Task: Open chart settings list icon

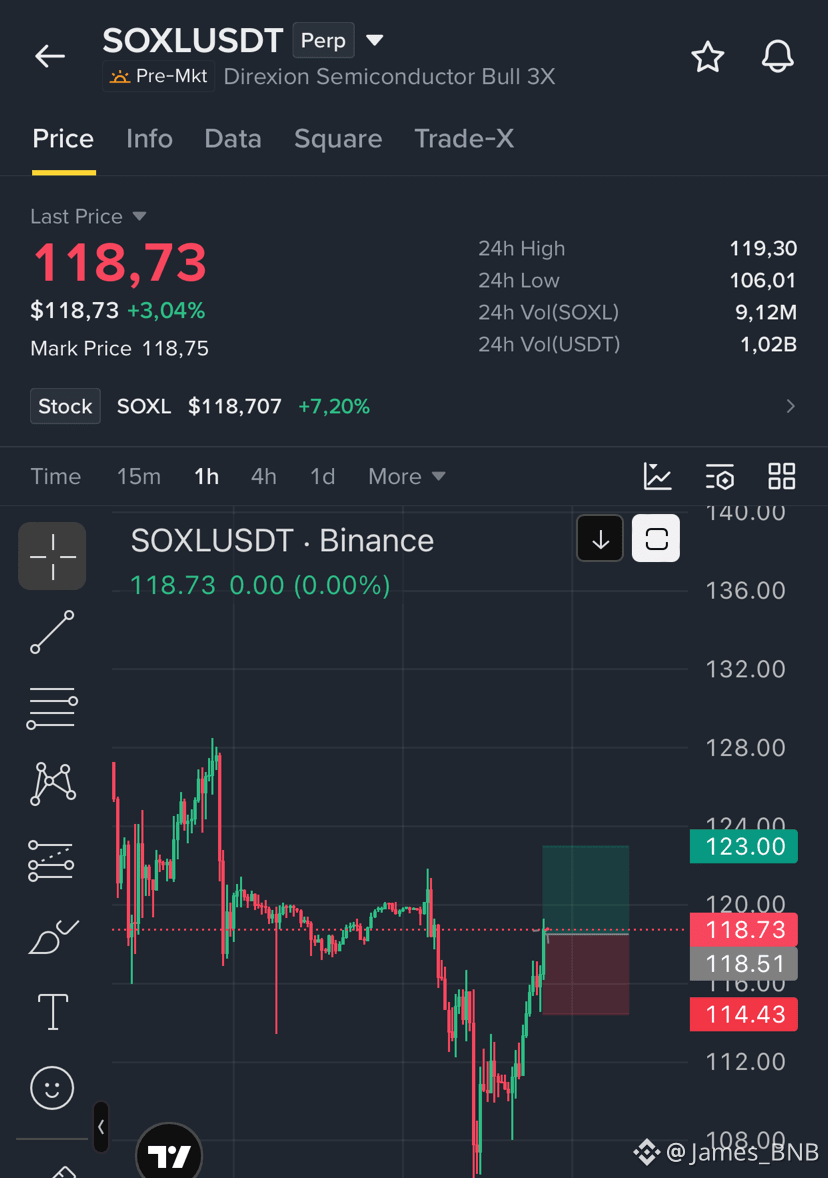Action: click(720, 476)
